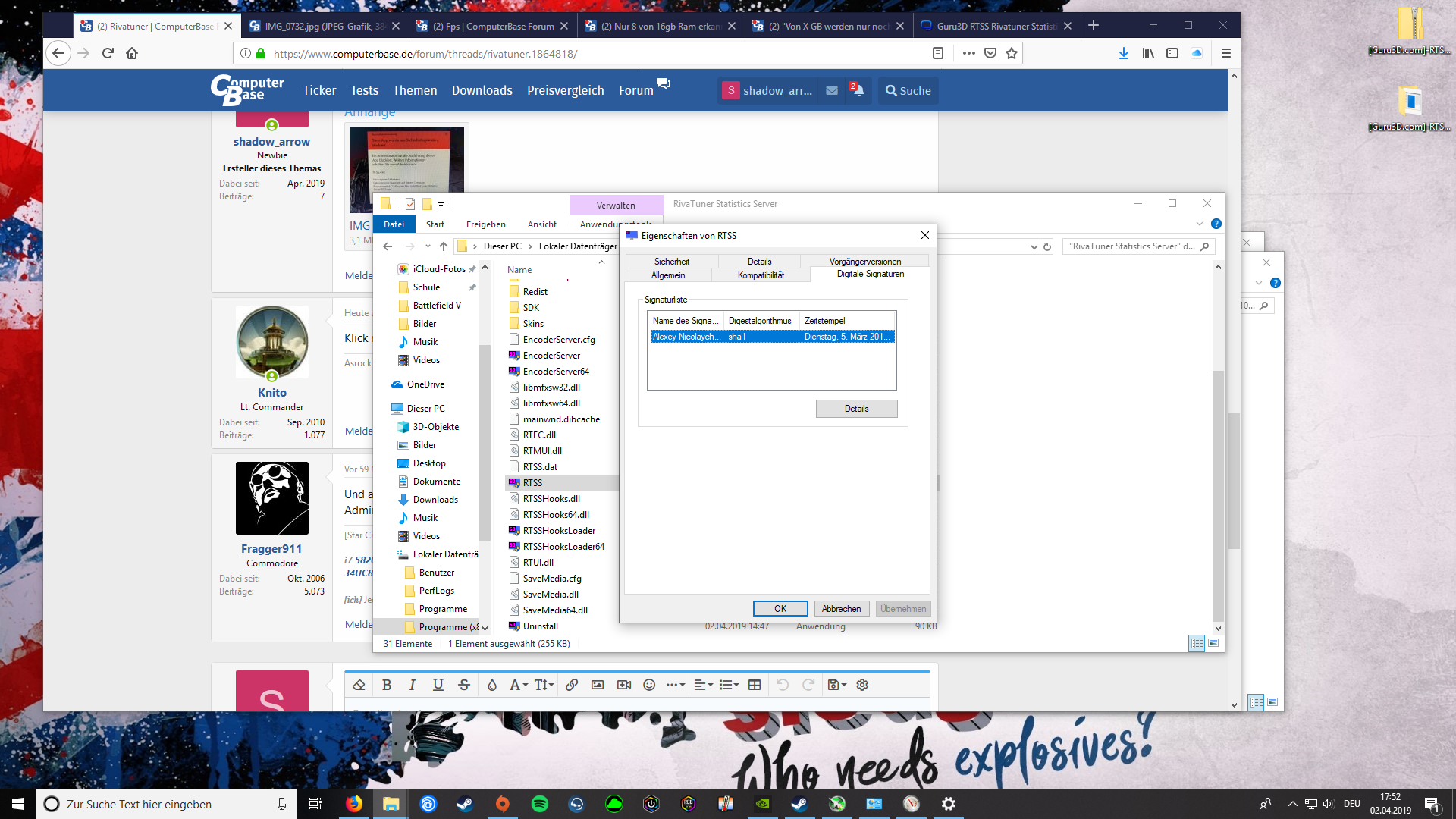1456x819 pixels.
Task: Open the smiley emoji picker
Action: [x=649, y=685]
